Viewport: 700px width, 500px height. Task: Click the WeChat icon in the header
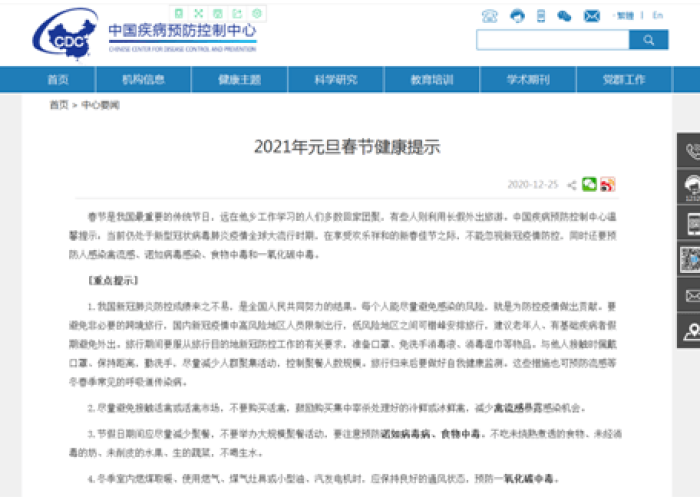[x=564, y=16]
